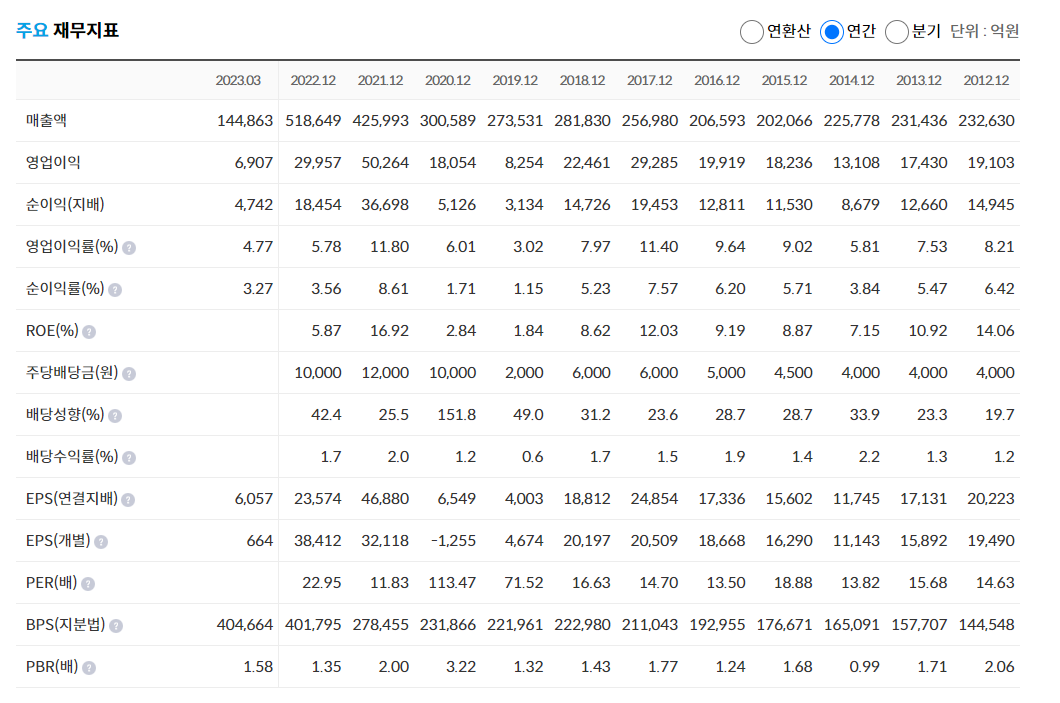Select the 연간 radio button
Screen dimensions: 1060x703
pyautogui.click(x=832, y=32)
